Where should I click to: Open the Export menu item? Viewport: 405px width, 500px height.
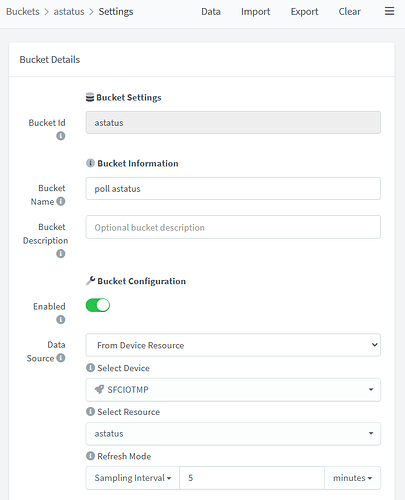tap(304, 12)
